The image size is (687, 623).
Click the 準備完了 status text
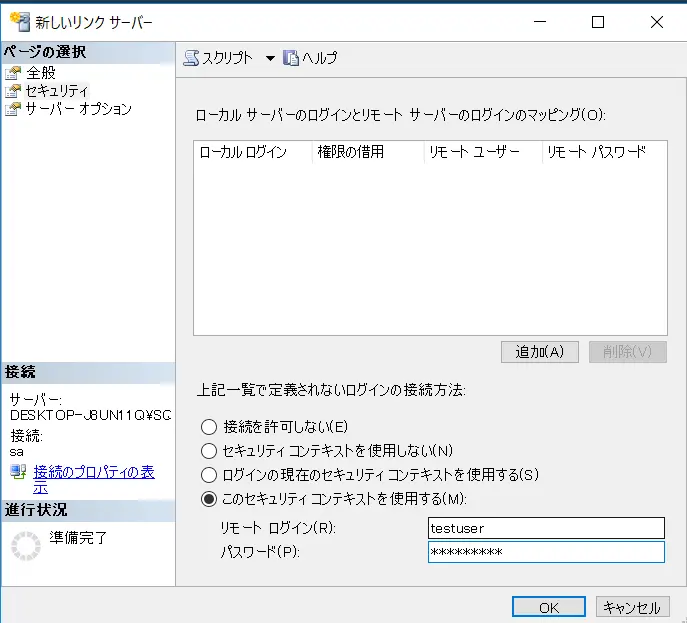78,538
